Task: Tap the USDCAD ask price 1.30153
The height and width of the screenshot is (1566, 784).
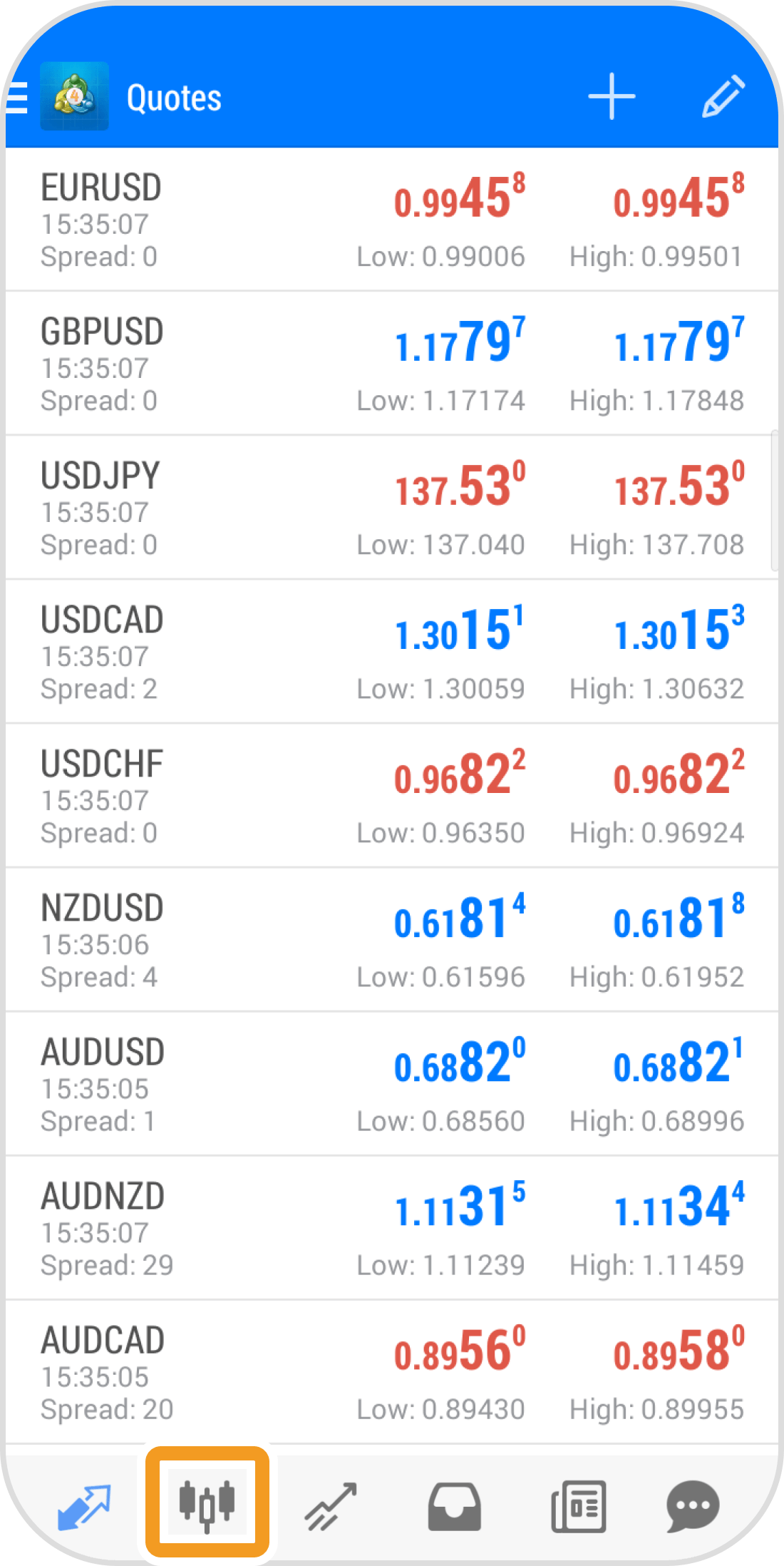Action: (x=679, y=630)
